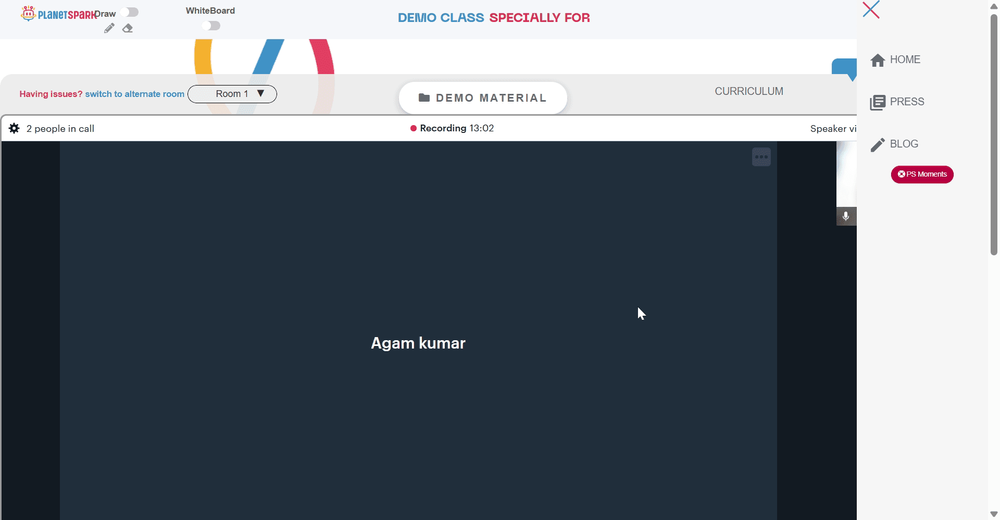Screen dimensions: 1000x520
Task: Click the 2 people in call label
Action: pos(60,128)
